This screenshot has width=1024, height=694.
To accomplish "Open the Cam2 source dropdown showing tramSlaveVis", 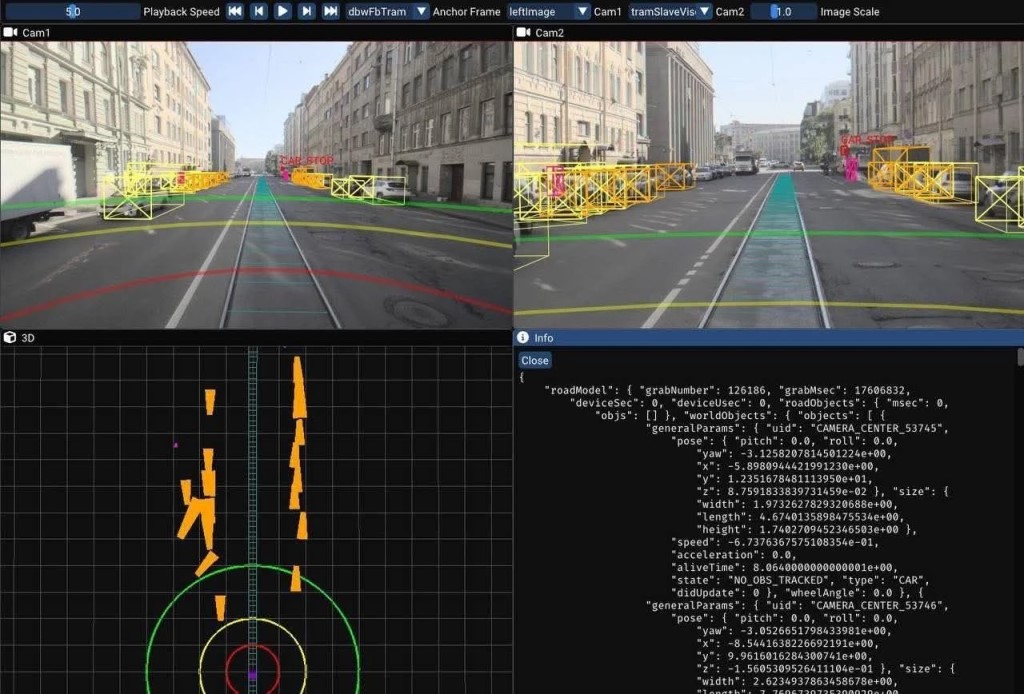I will 670,11.
